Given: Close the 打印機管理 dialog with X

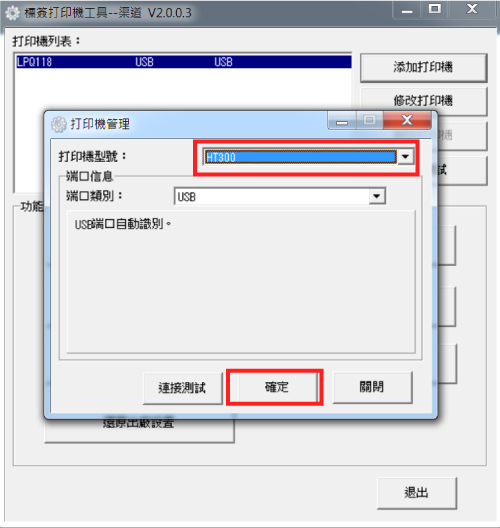Looking at the screenshot, I should click(x=407, y=120).
